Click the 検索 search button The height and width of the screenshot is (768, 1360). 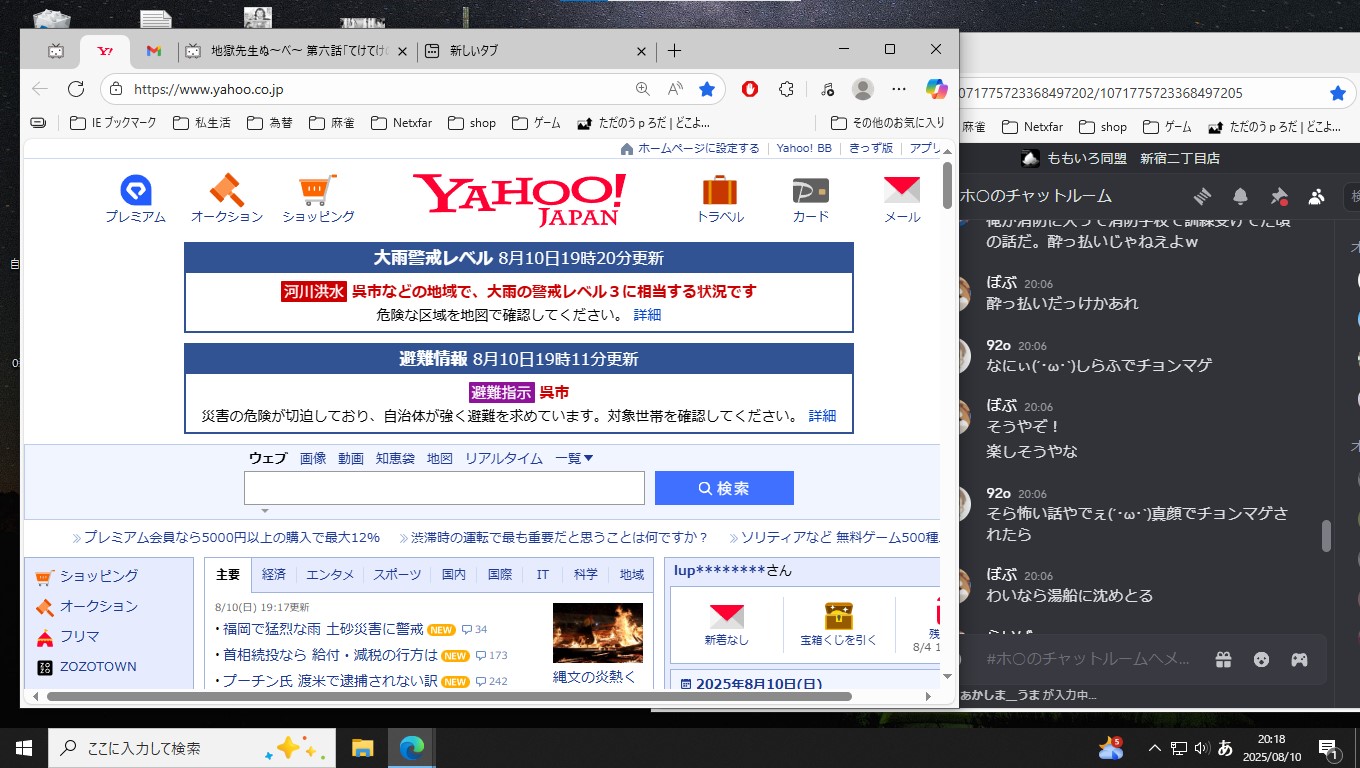[724, 488]
